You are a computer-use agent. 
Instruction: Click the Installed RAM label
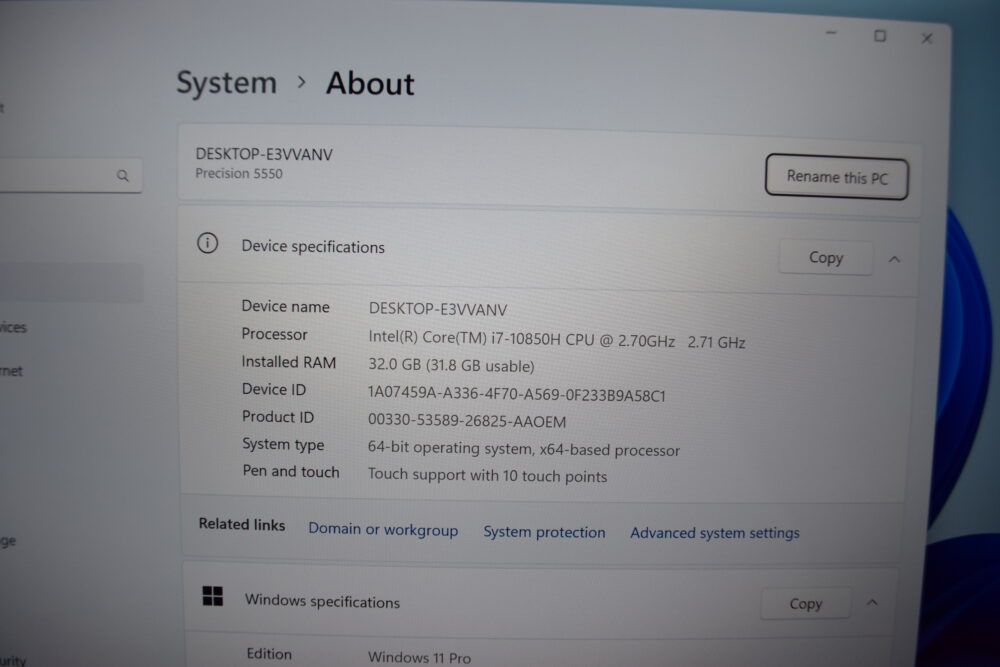coord(288,362)
